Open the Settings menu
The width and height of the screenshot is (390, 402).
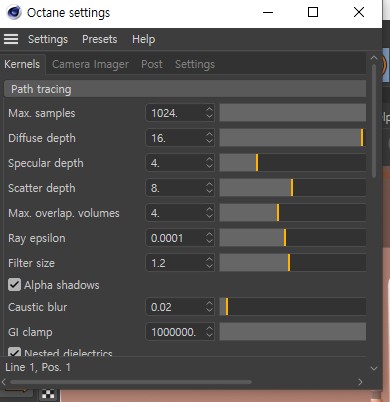48,39
